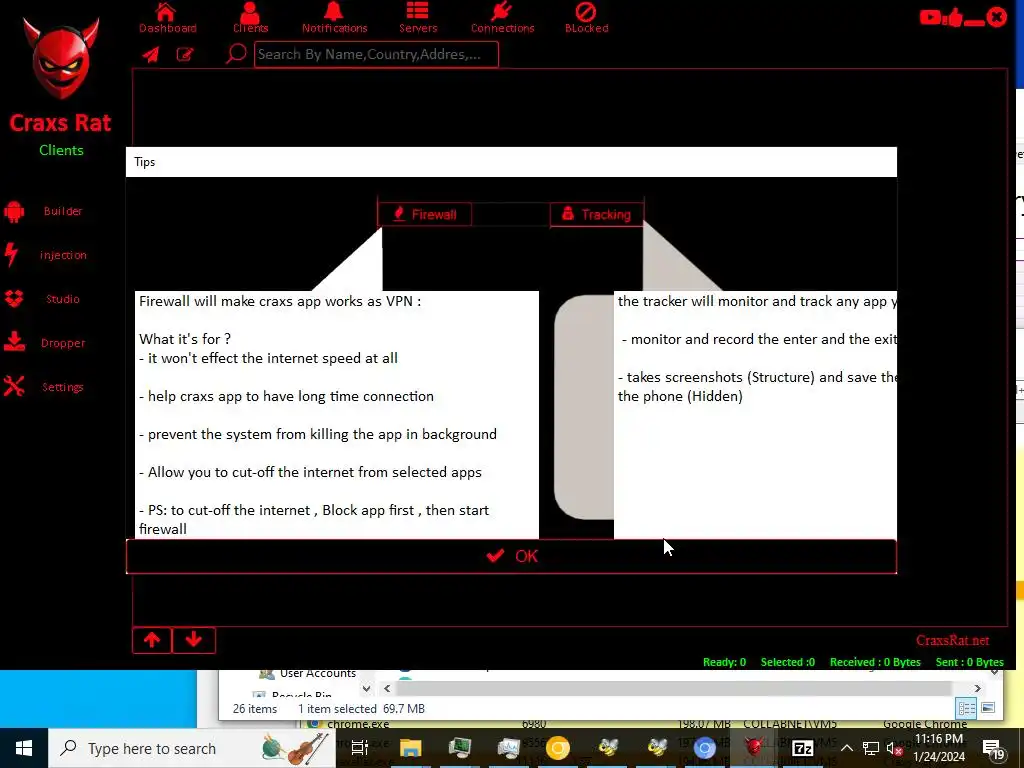
Task: Open injection from the sidebar
Action: pyautogui.click(x=46, y=255)
